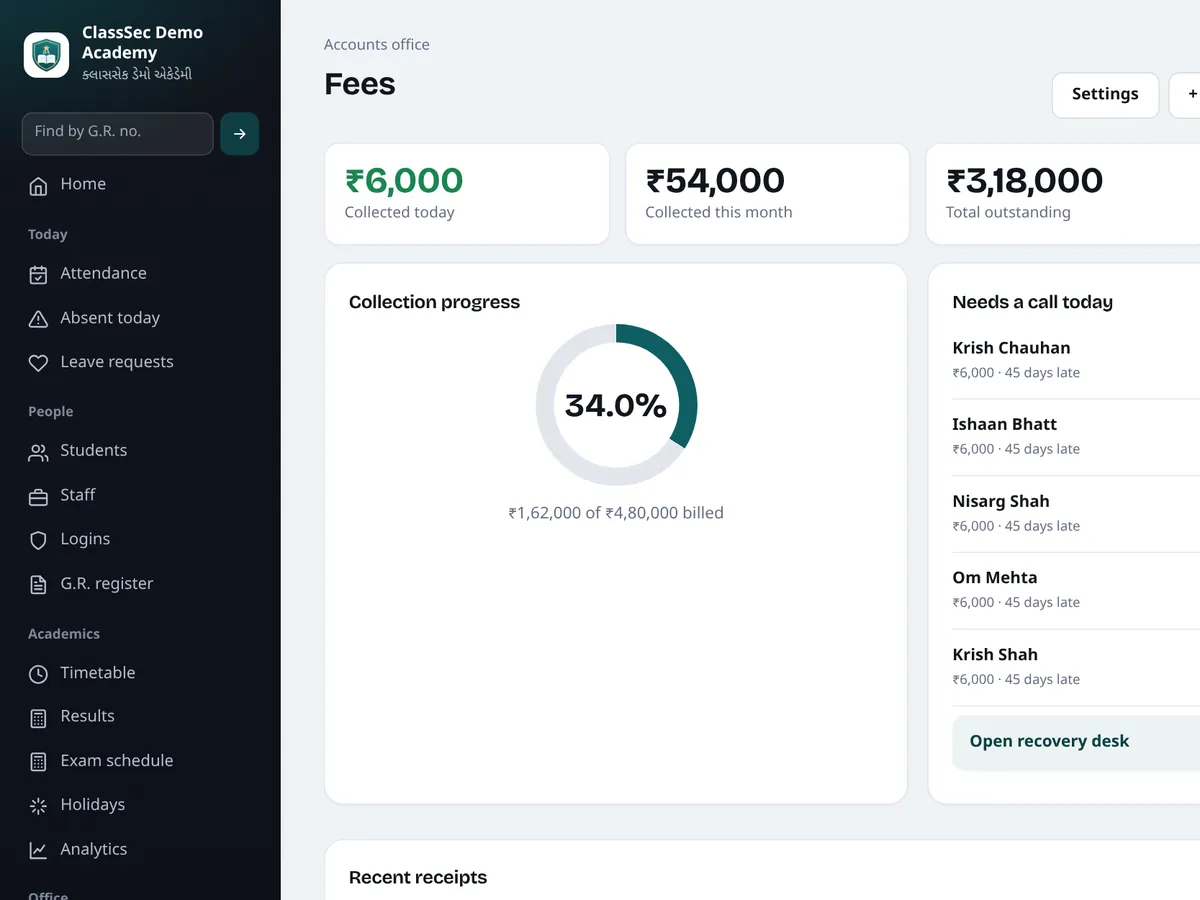The width and height of the screenshot is (1200, 900).
Task: Focus the Find by G.R. no. field
Action: 117,134
